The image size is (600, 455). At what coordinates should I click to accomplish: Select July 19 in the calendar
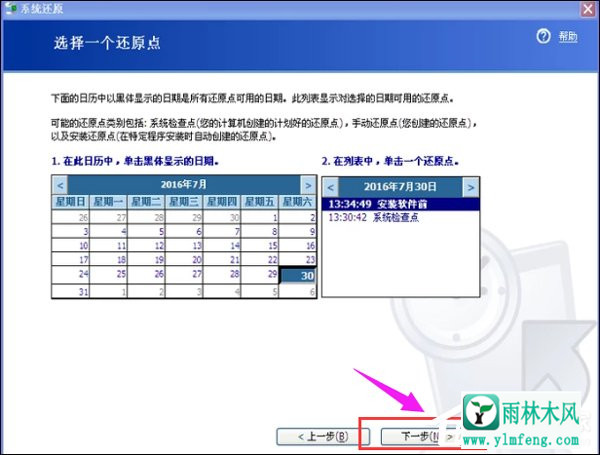(147, 259)
